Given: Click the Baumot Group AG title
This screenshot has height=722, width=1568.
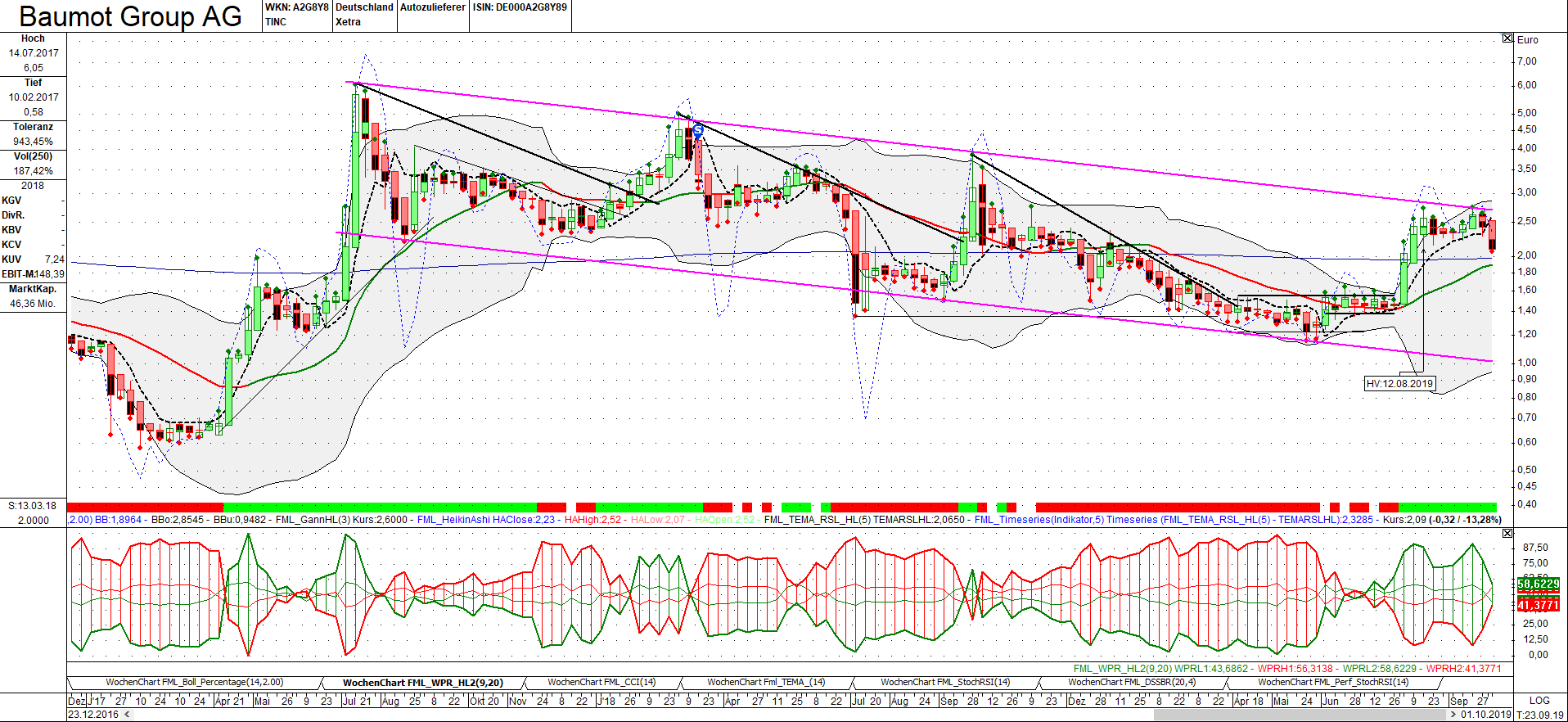Looking at the screenshot, I should click(x=131, y=16).
